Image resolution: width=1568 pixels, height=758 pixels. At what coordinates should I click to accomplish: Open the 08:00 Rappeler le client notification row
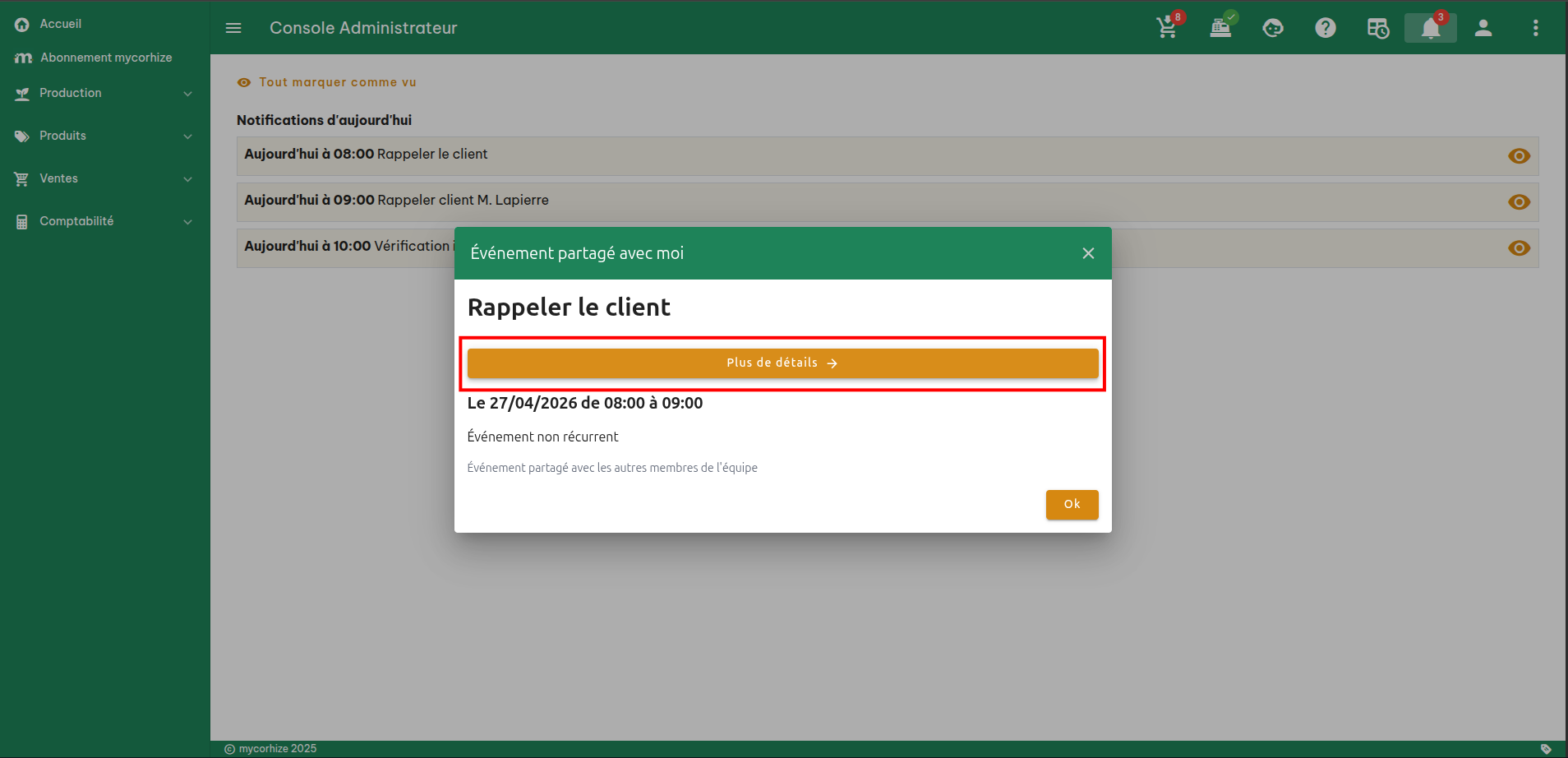pos(888,156)
